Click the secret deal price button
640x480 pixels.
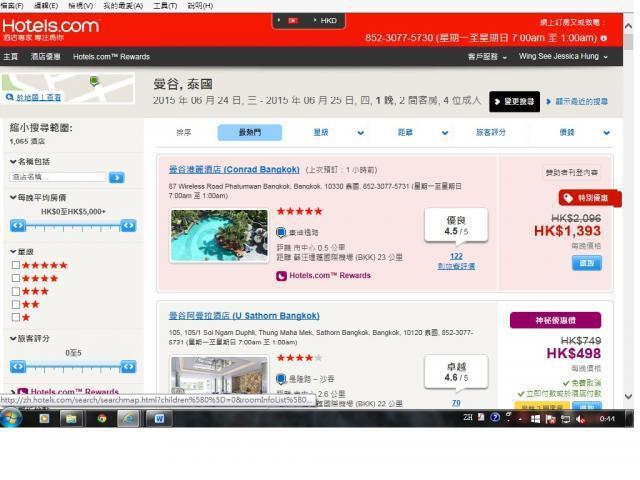(x=555, y=320)
